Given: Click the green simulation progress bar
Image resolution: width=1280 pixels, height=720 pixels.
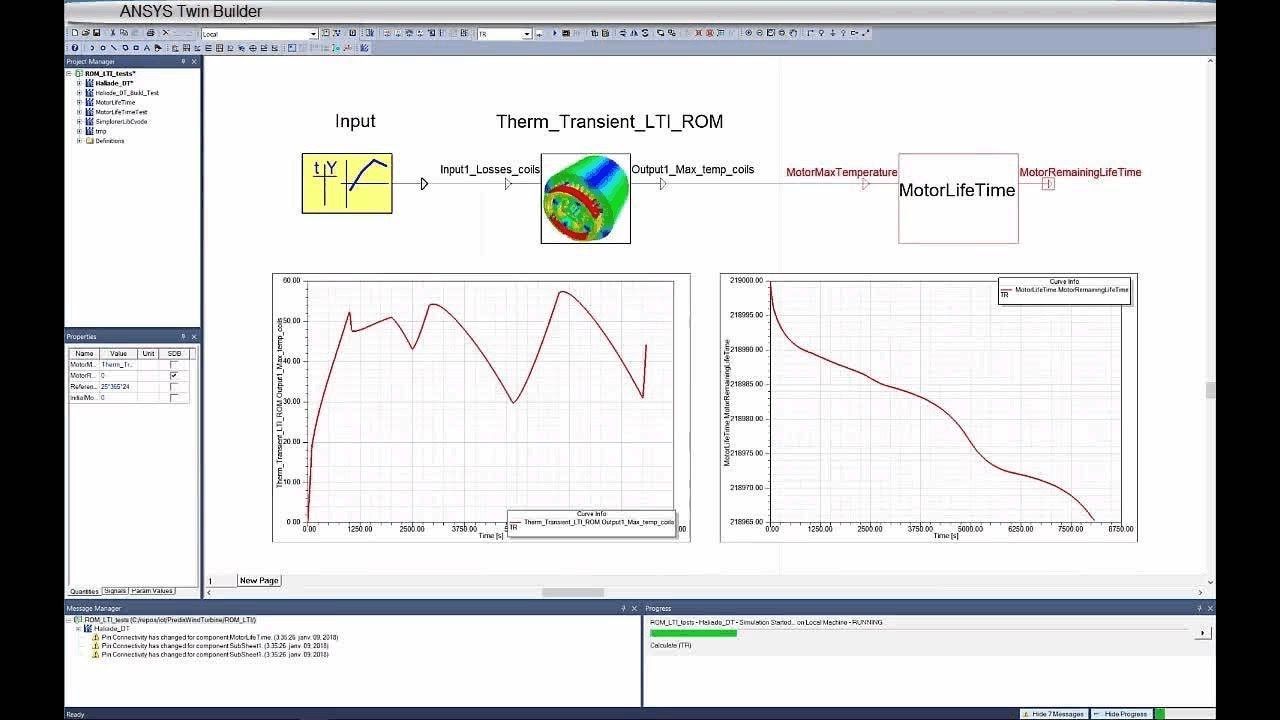Looking at the screenshot, I should (693, 633).
